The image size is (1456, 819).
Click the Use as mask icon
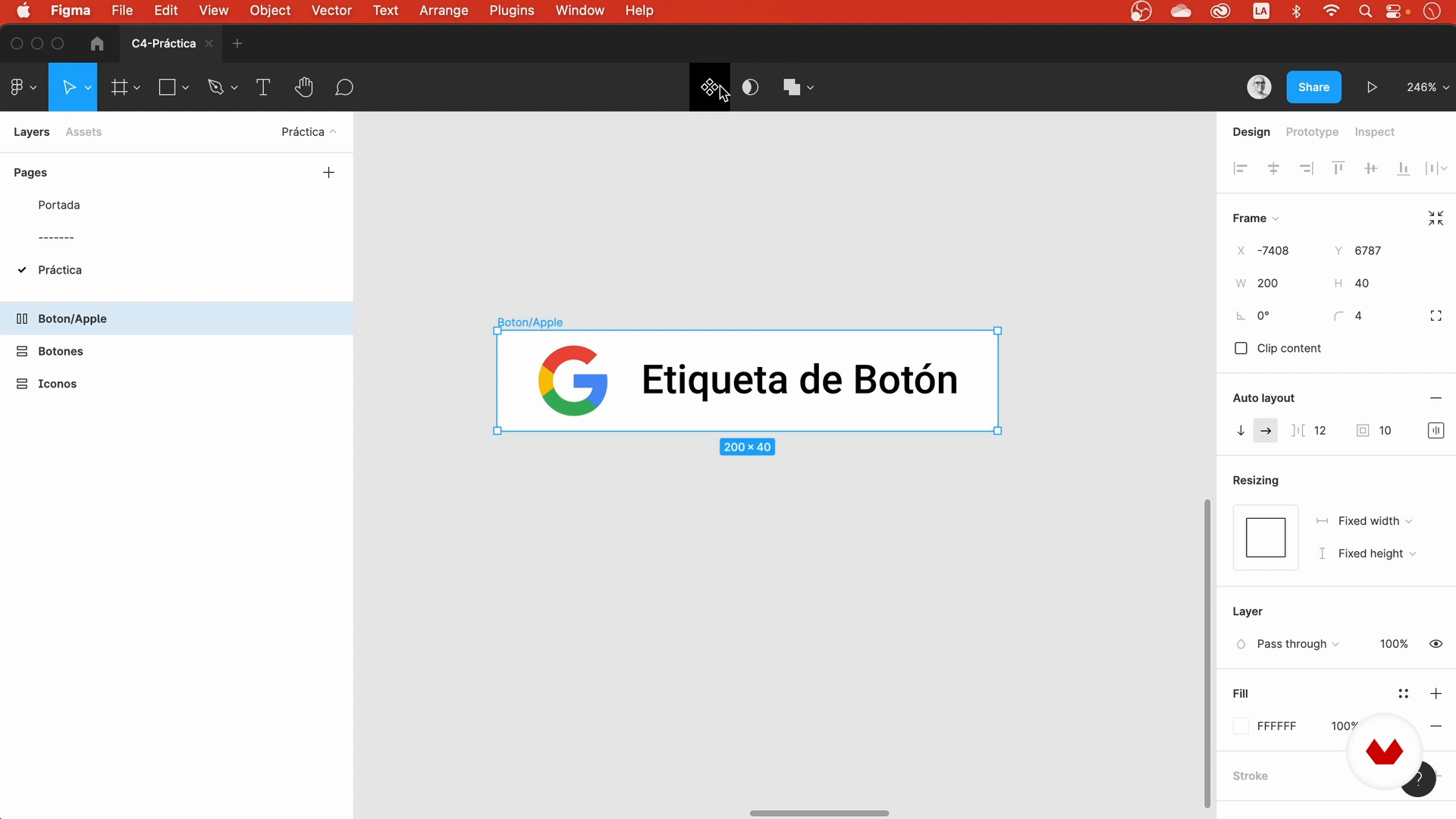tap(750, 87)
